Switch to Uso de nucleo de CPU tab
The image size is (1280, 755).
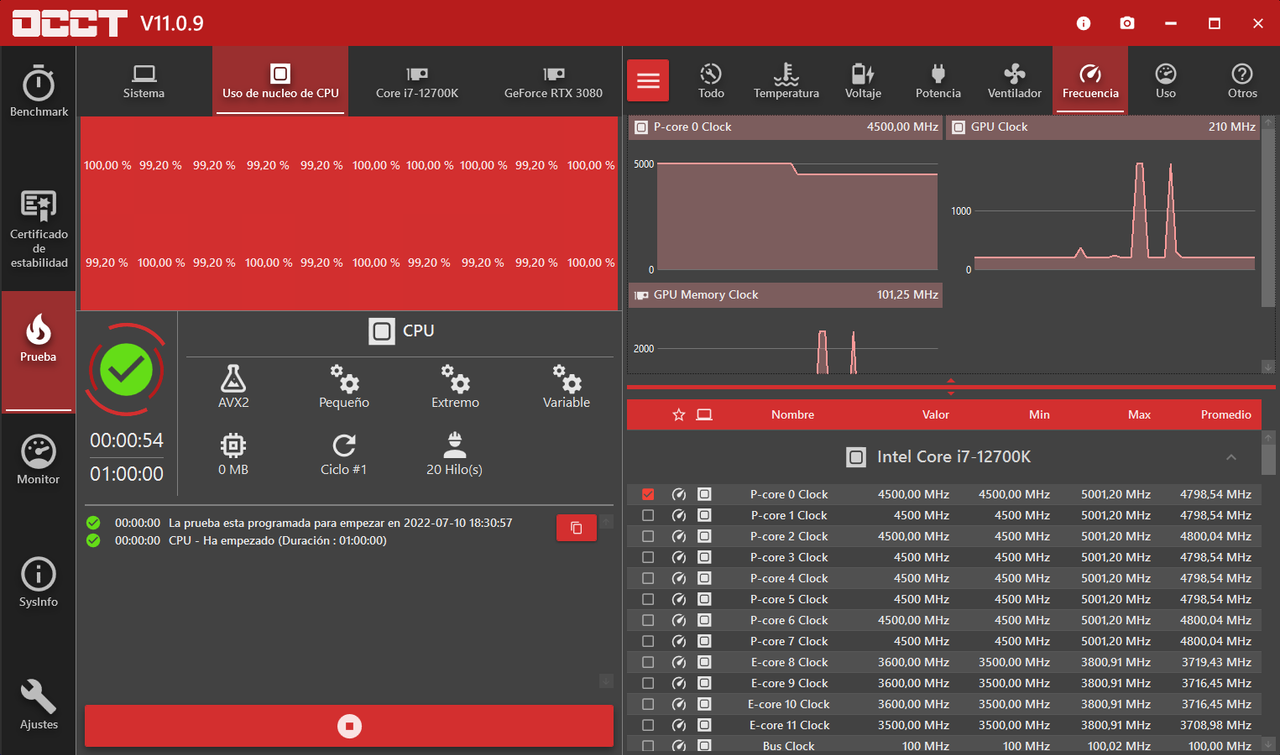click(x=280, y=81)
